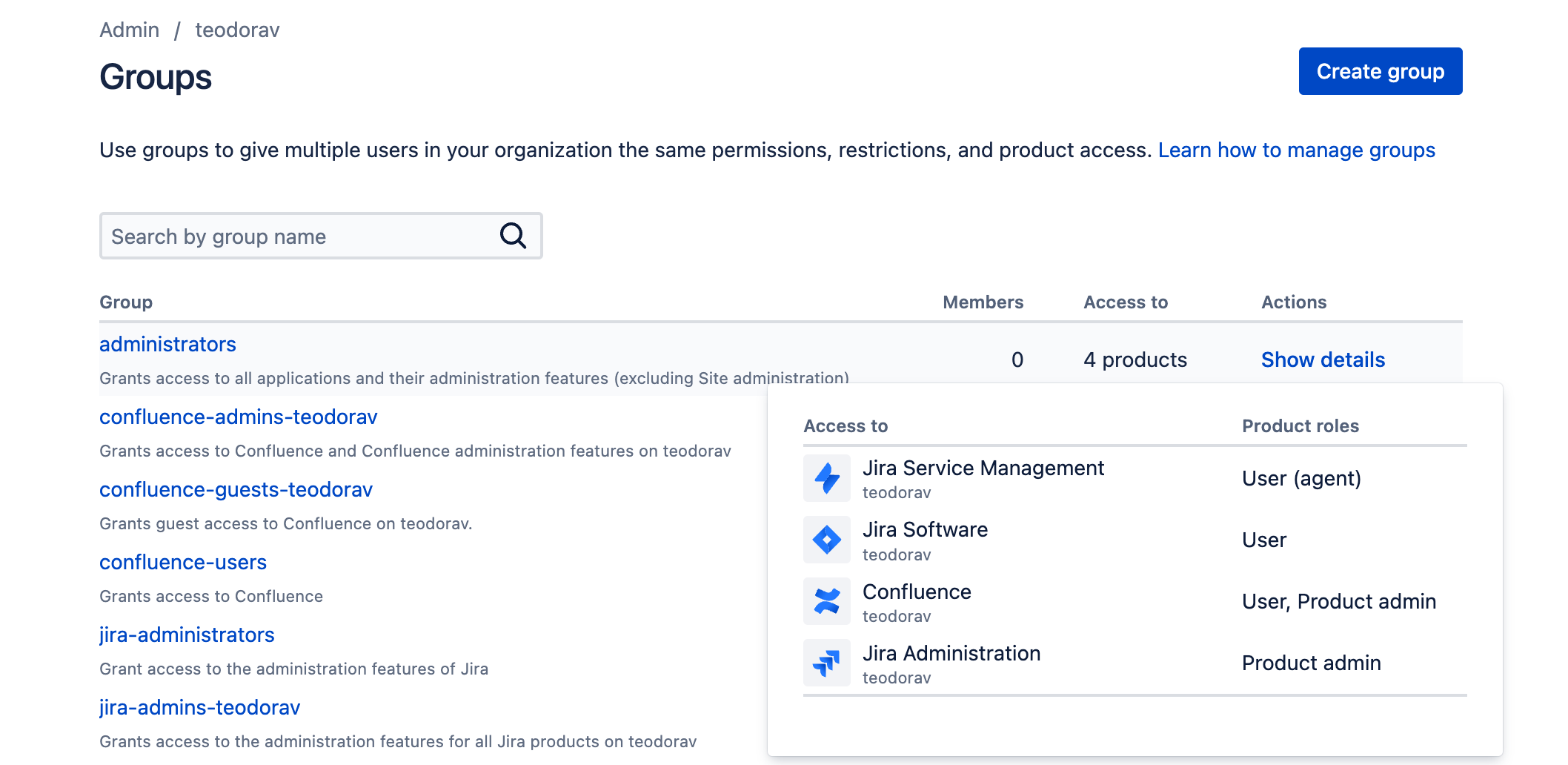Open the confluence-guests-teodorav group
The width and height of the screenshot is (1568, 765).
point(236,489)
